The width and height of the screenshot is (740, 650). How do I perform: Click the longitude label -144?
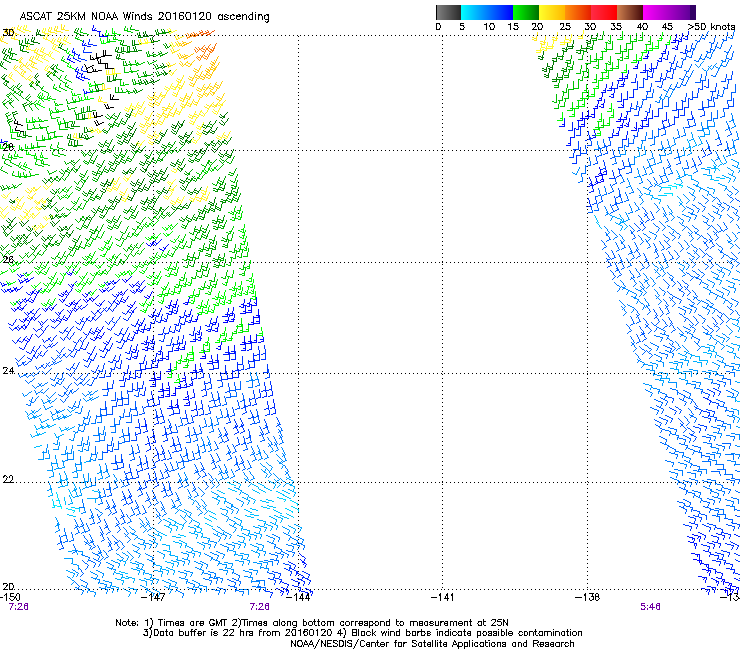pyautogui.click(x=298, y=597)
